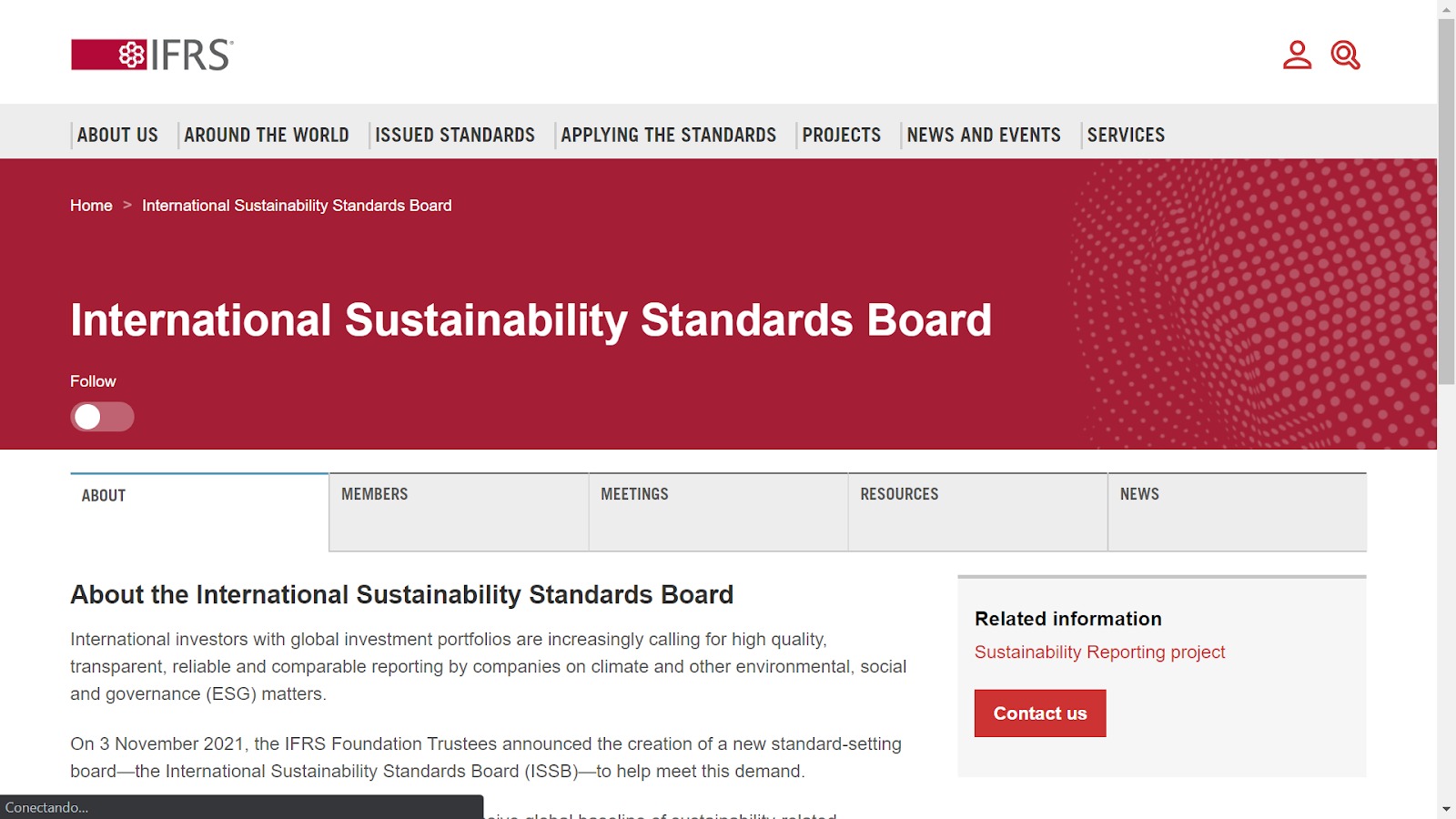This screenshot has width=1456, height=819.
Task: Click the Conectando... status bar text
Action: (x=46, y=808)
